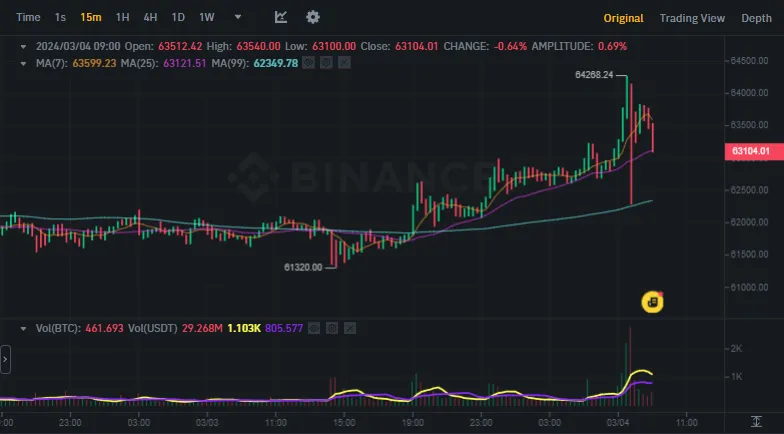Click the MA(99) value 62349.78

[276, 64]
